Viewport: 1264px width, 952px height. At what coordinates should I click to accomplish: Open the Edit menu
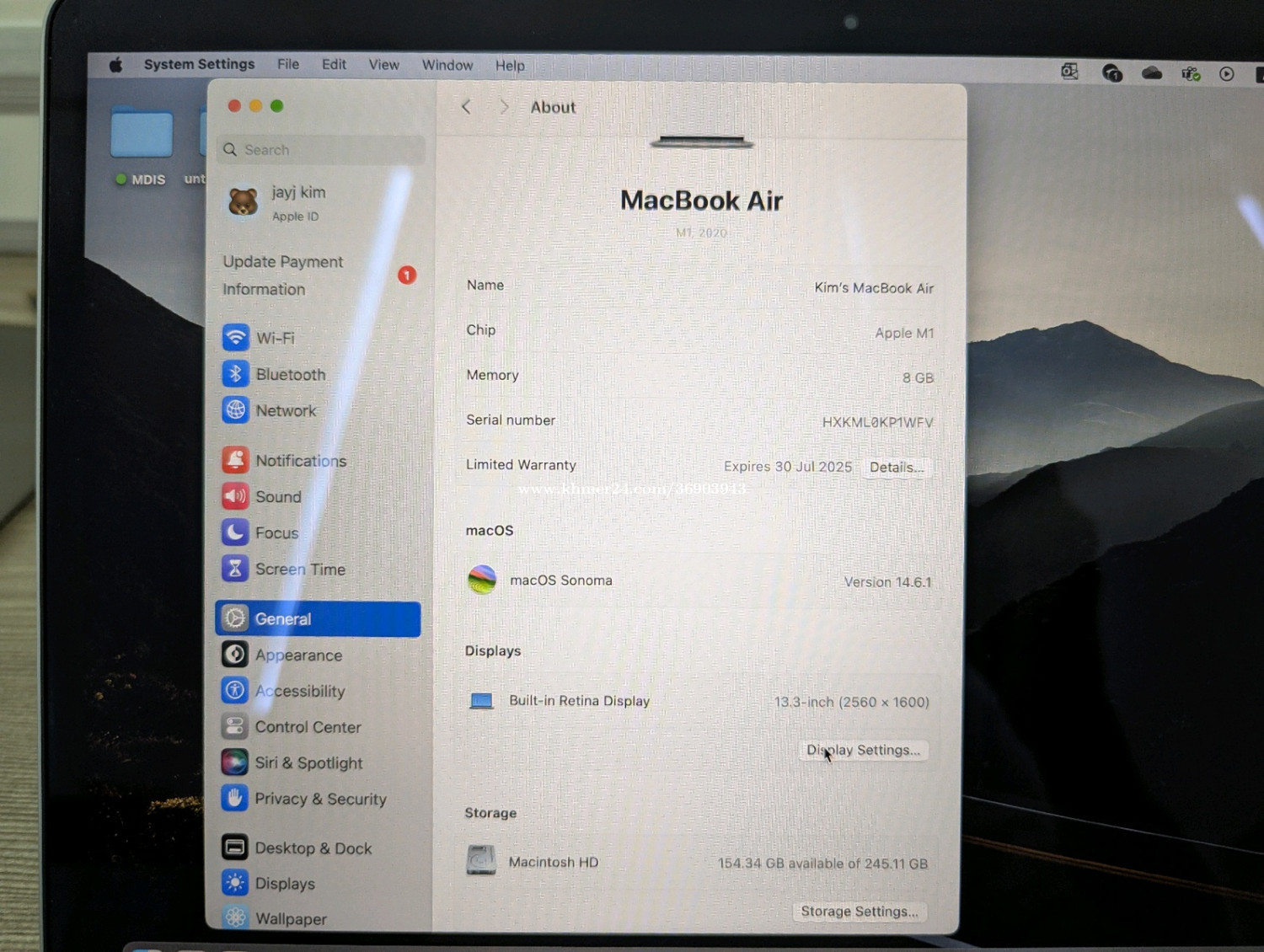pos(334,64)
